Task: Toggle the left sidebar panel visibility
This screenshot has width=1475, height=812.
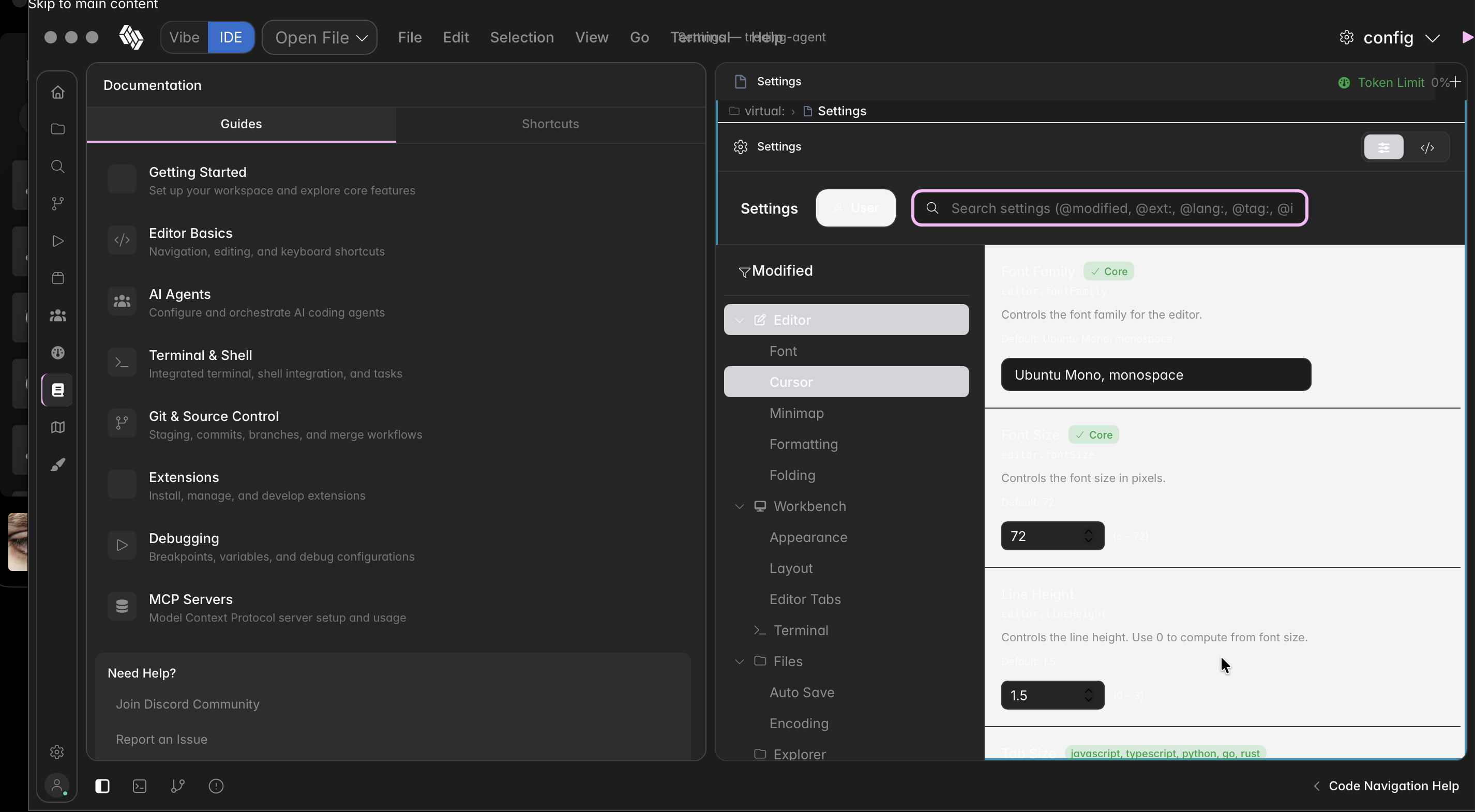Action: pyautogui.click(x=102, y=786)
